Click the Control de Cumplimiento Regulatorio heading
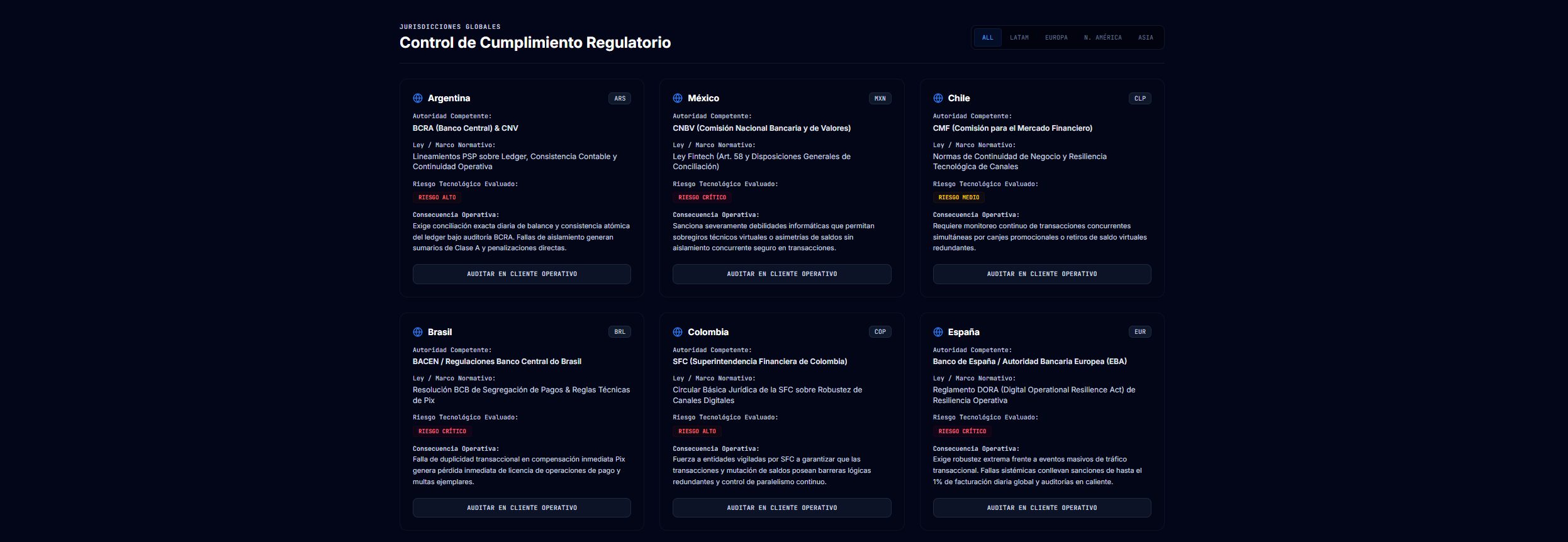1568x542 pixels. 535,43
